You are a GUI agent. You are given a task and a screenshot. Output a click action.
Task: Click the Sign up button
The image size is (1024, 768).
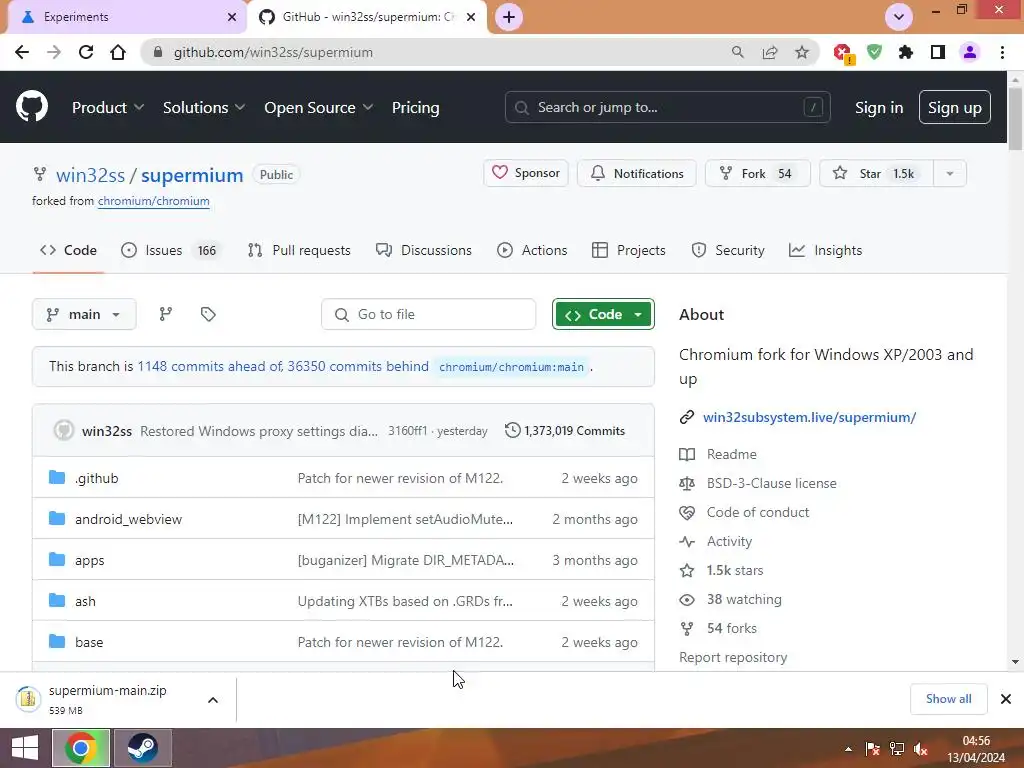(955, 107)
